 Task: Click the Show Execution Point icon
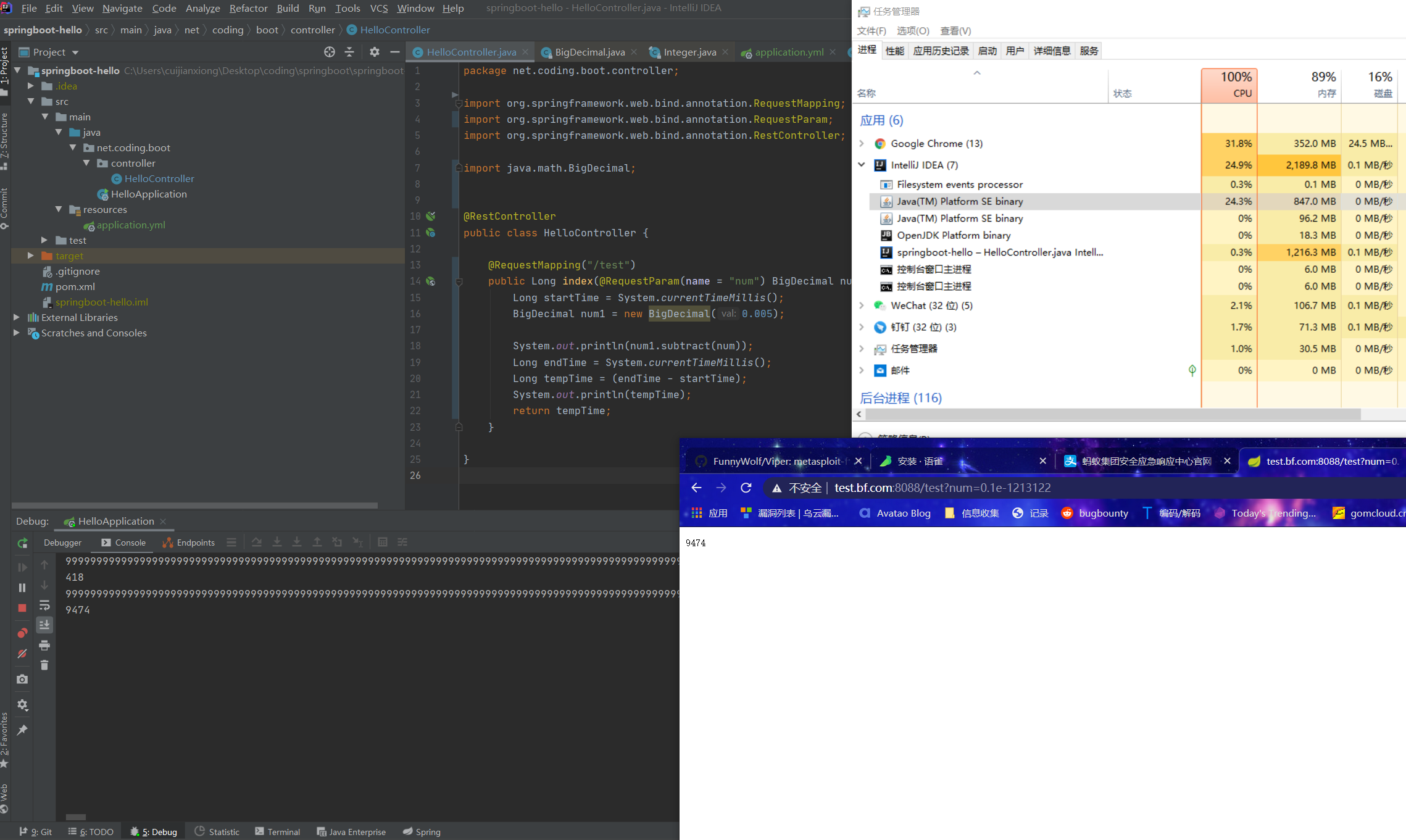point(231,542)
